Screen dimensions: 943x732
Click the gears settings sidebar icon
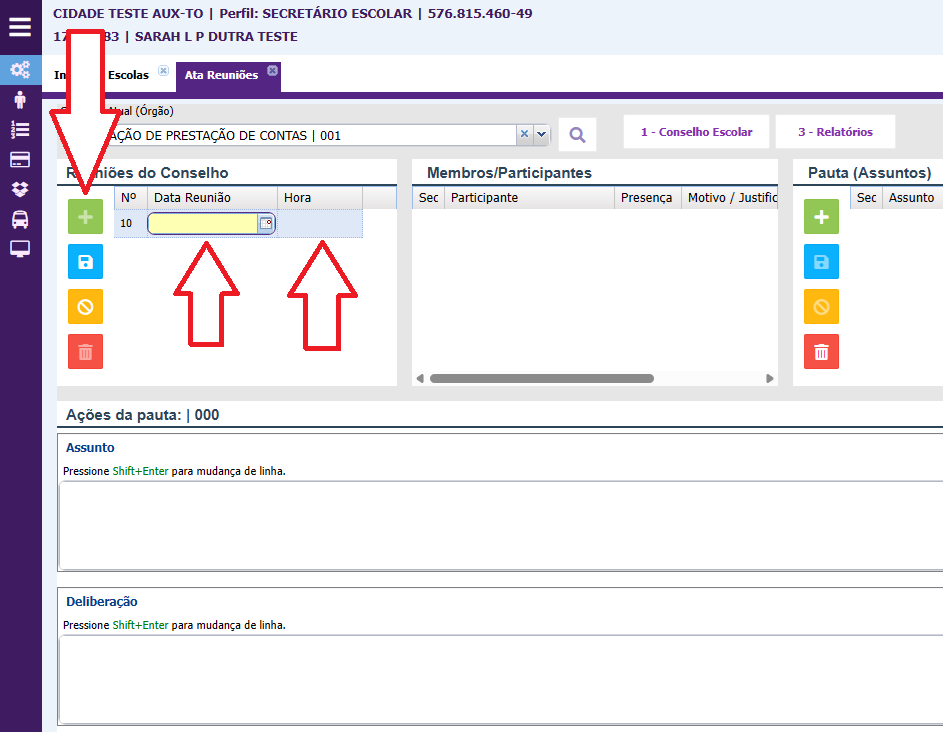pyautogui.click(x=20, y=69)
